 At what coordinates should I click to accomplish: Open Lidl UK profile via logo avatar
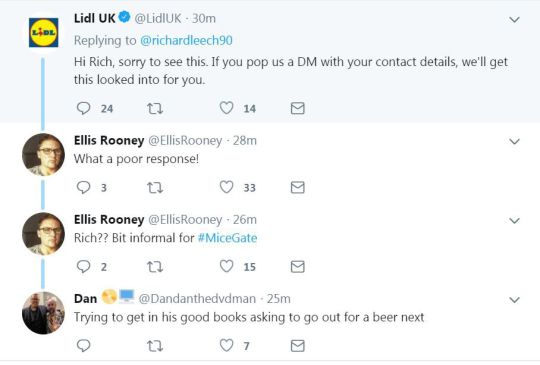point(43,33)
